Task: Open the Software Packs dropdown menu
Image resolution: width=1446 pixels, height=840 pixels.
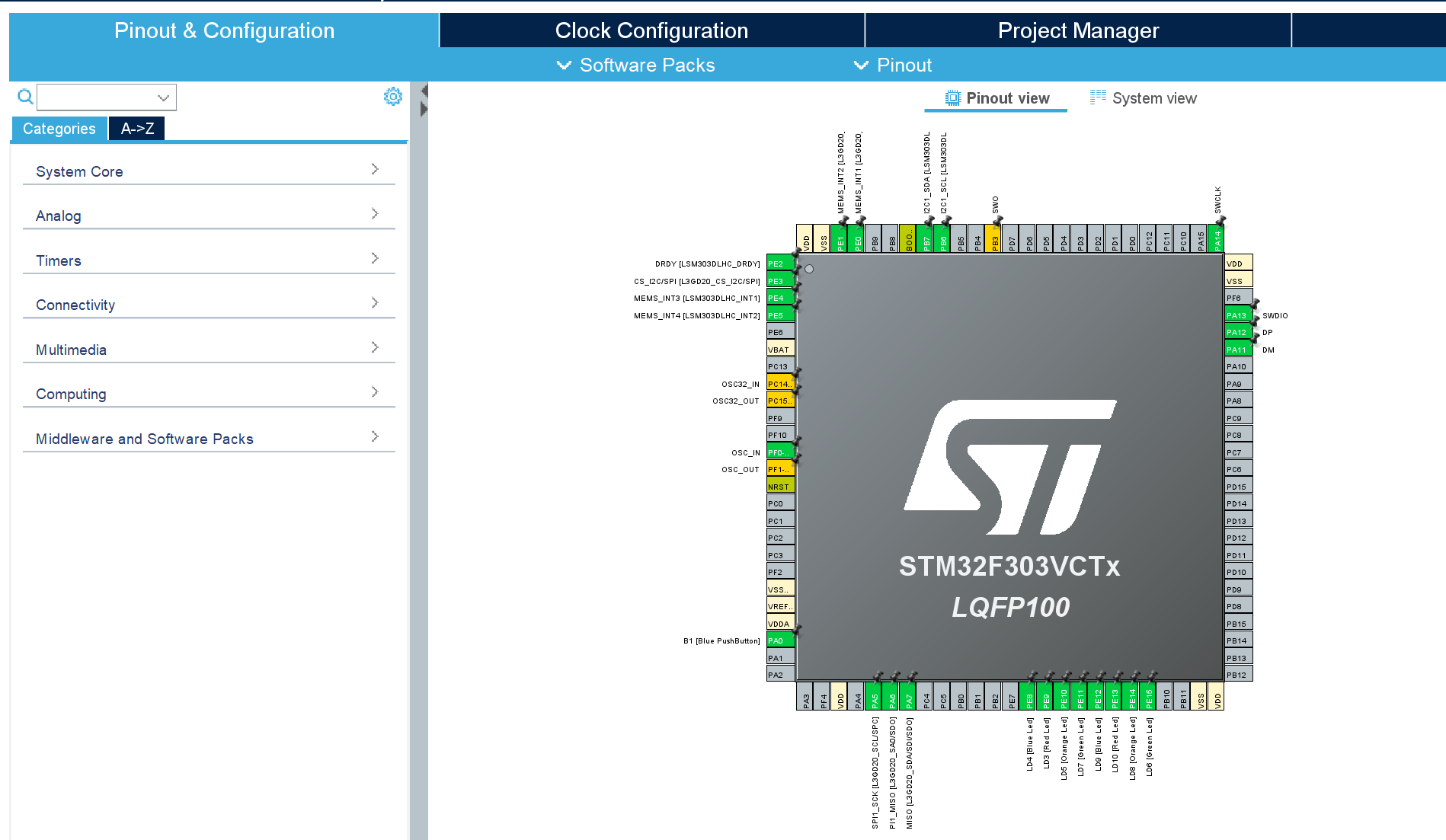Action: tap(636, 65)
